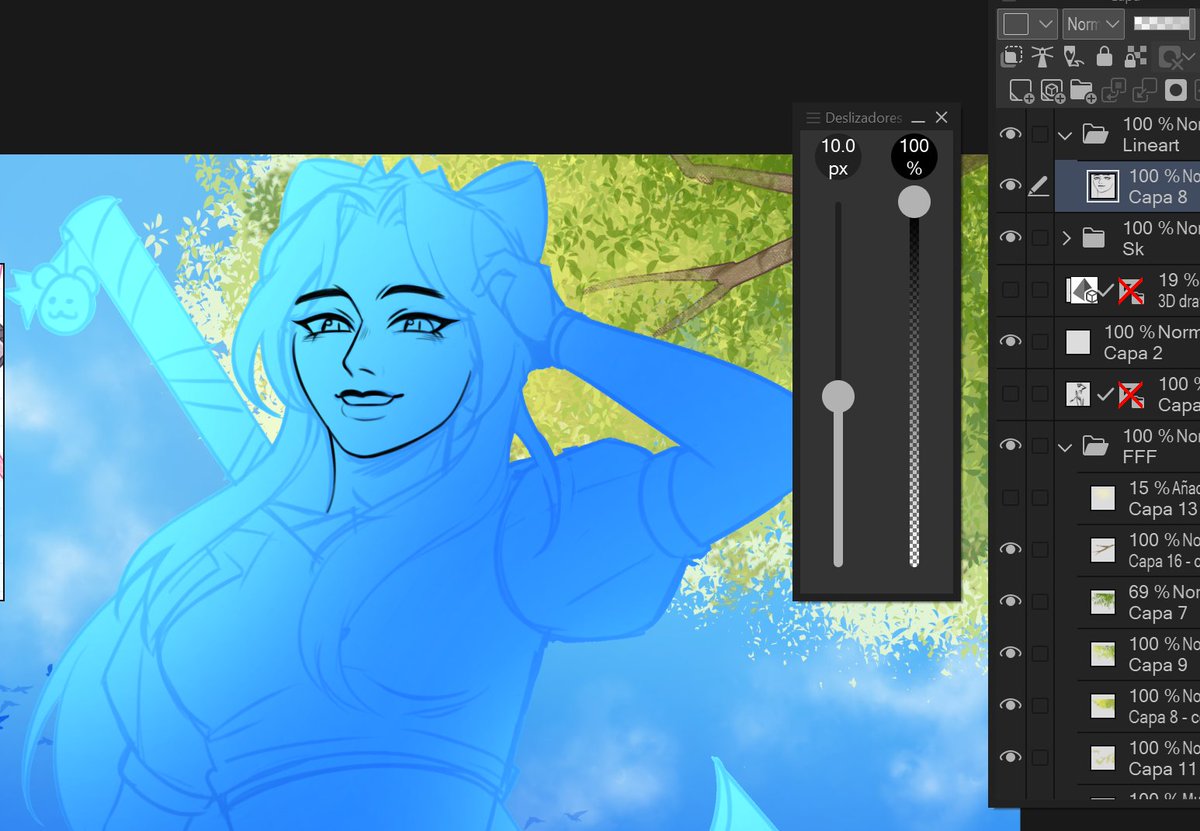Screen dimensions: 1200x831
Task: Select the Capa 8 layer face thumbnail
Action: coord(1102,186)
